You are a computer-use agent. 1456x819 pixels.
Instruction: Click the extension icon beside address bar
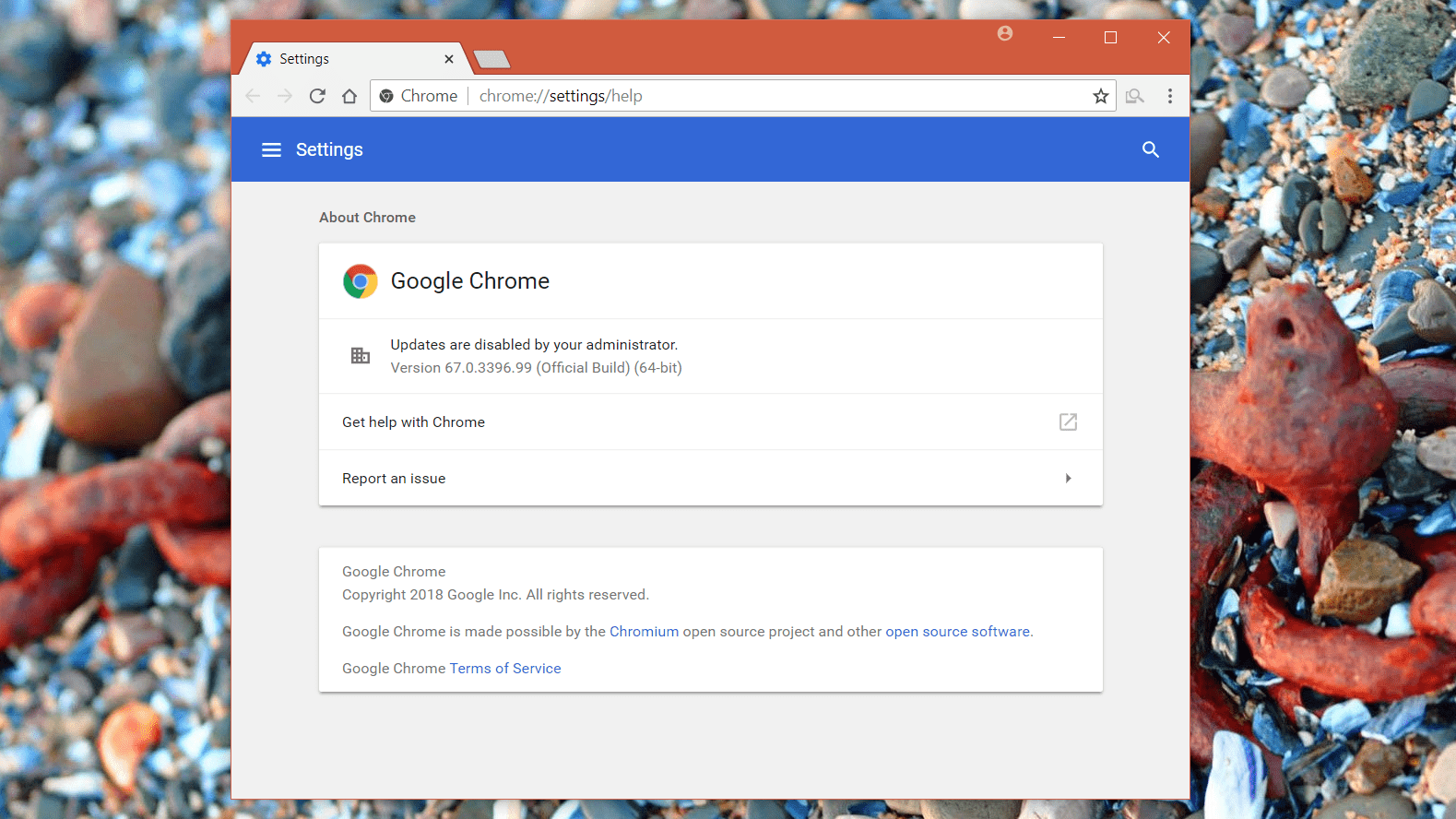click(x=1135, y=96)
